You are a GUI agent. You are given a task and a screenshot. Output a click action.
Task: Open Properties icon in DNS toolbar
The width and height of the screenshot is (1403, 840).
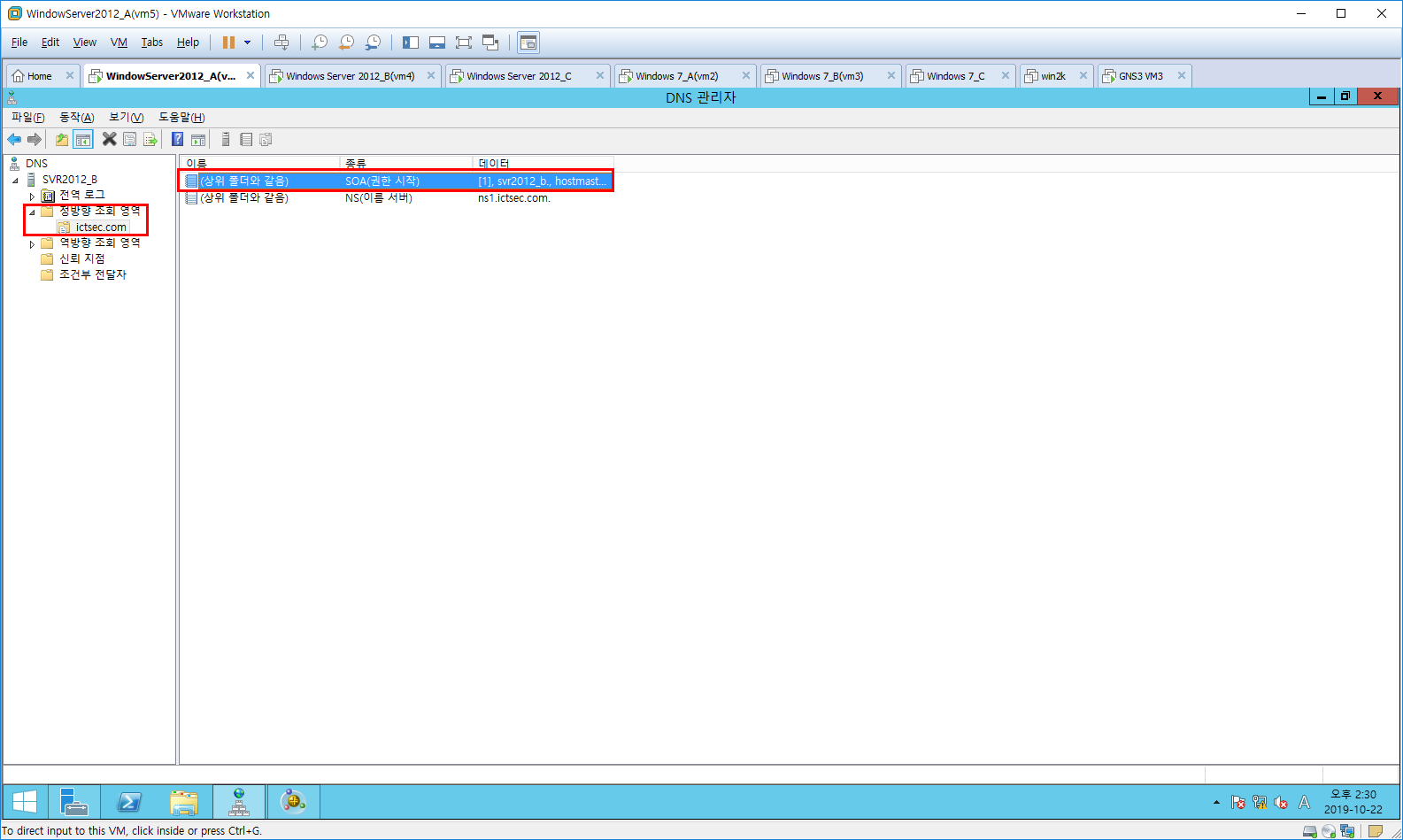point(130,139)
